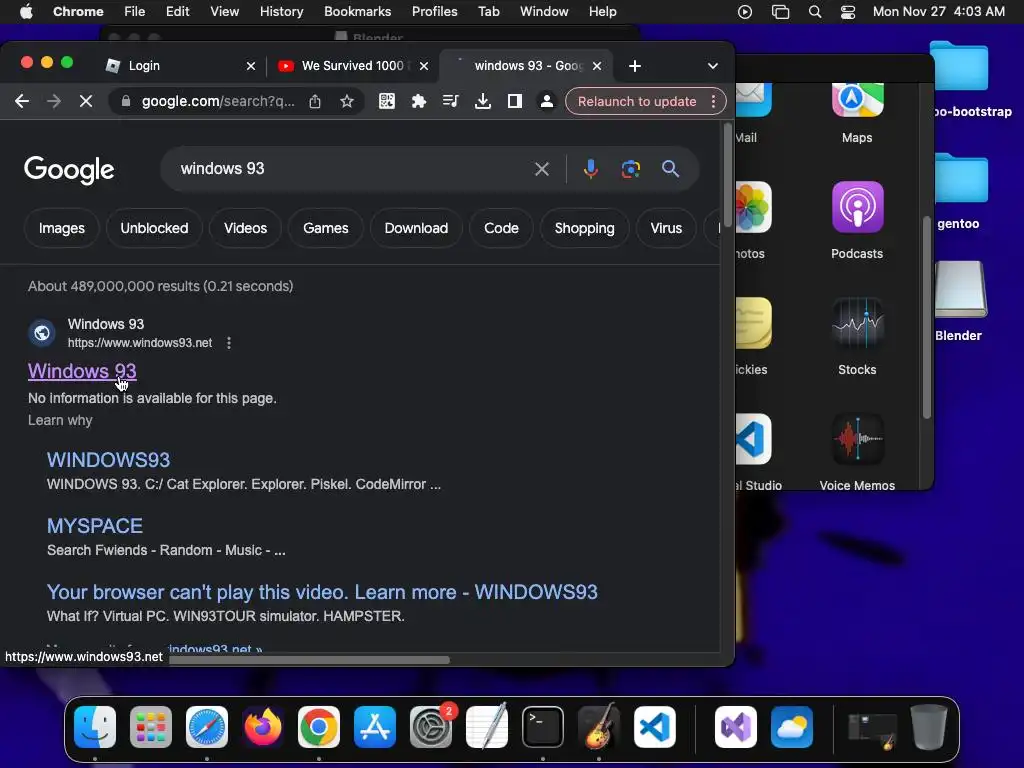1024x768 pixels.
Task: Open the App Store from the Dock
Action: pos(375,727)
